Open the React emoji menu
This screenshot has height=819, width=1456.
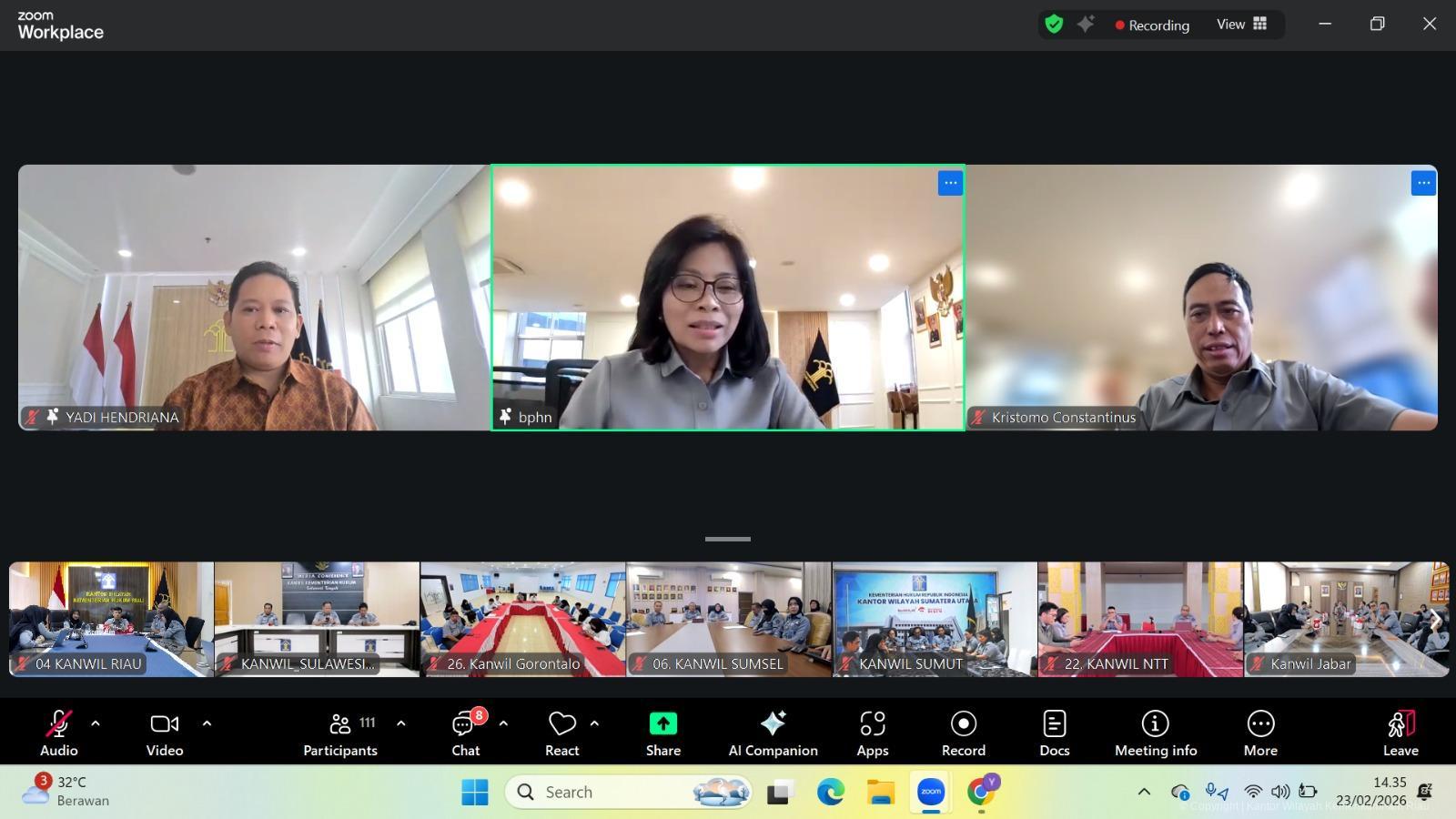point(561,733)
